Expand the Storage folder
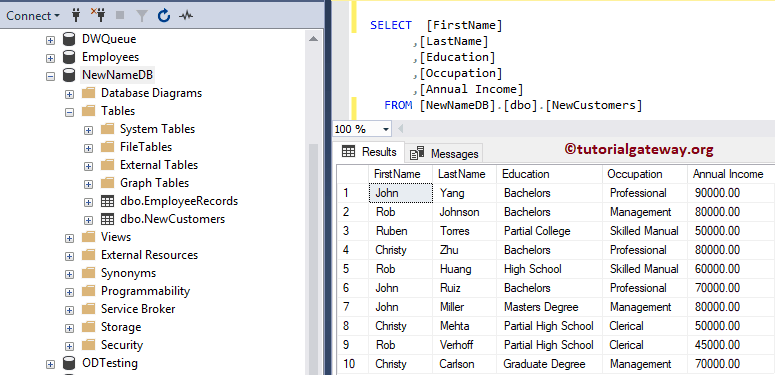Viewport: 775px width, 375px height. coord(69,328)
